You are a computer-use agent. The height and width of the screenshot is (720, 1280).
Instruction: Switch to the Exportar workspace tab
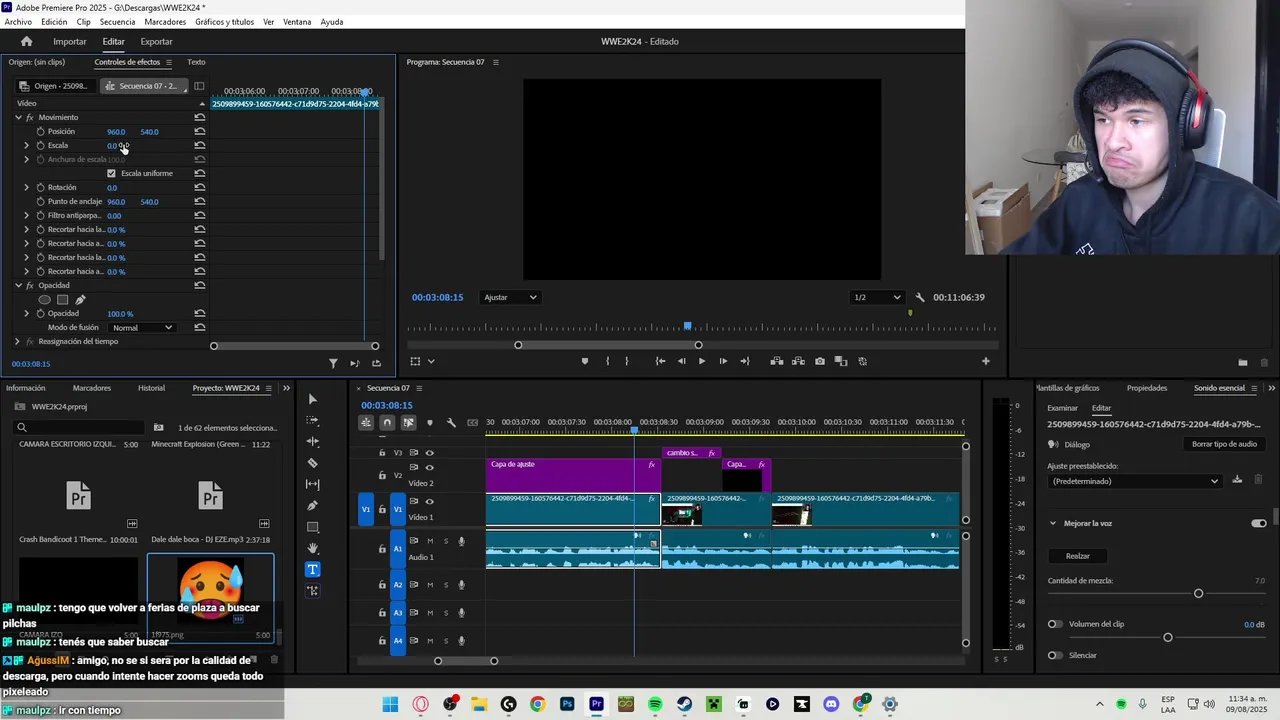tap(156, 41)
